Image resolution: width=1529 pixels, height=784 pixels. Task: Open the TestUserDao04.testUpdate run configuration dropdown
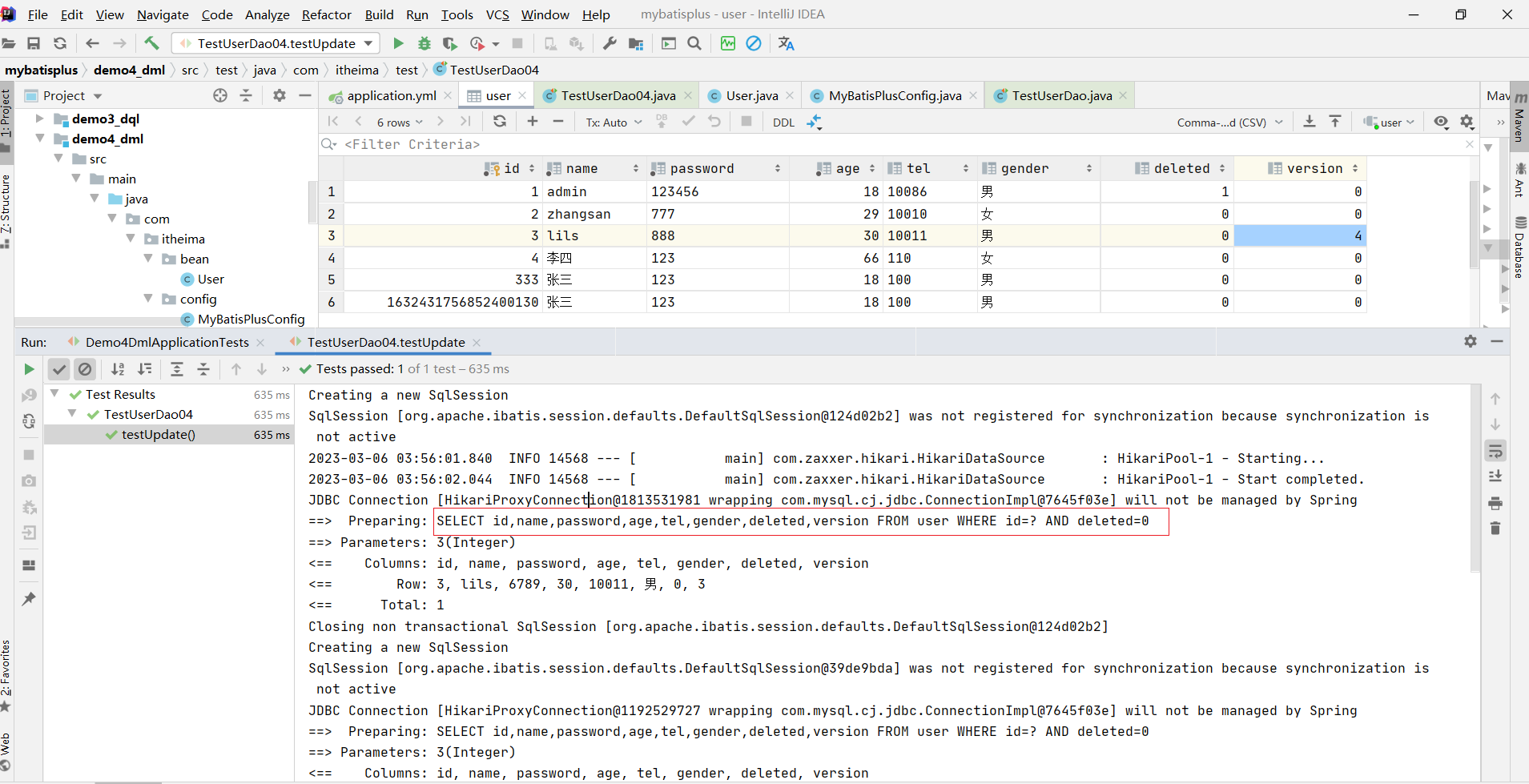point(276,43)
